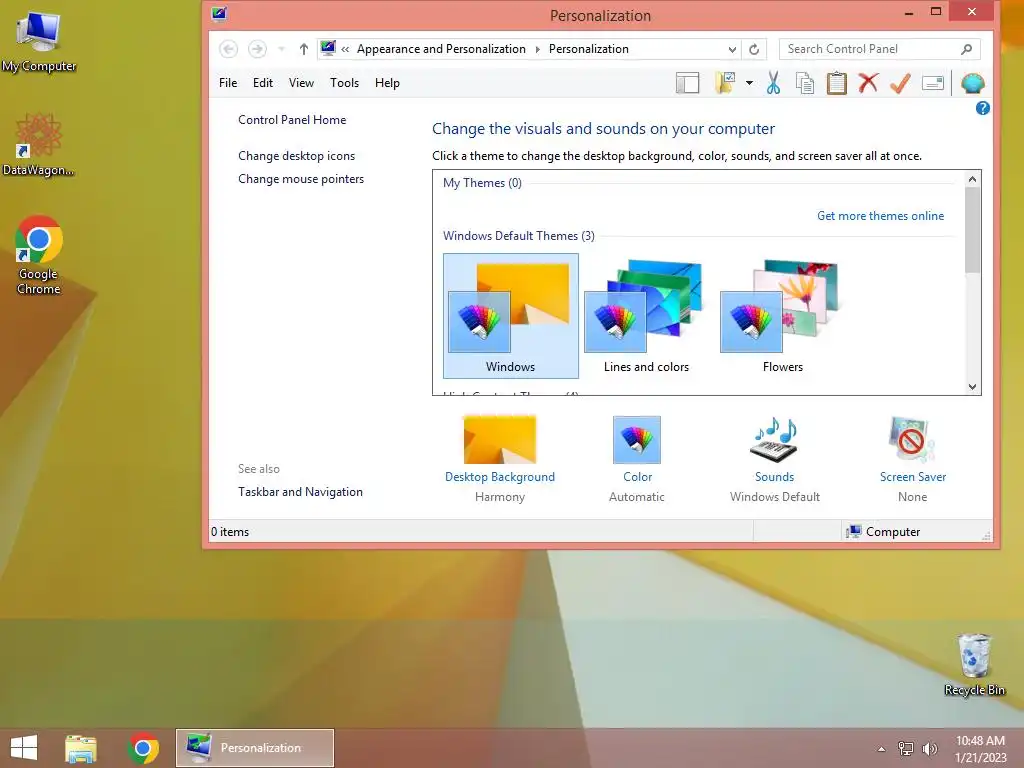Click the Paste clipboard toolbar icon

pos(837,83)
